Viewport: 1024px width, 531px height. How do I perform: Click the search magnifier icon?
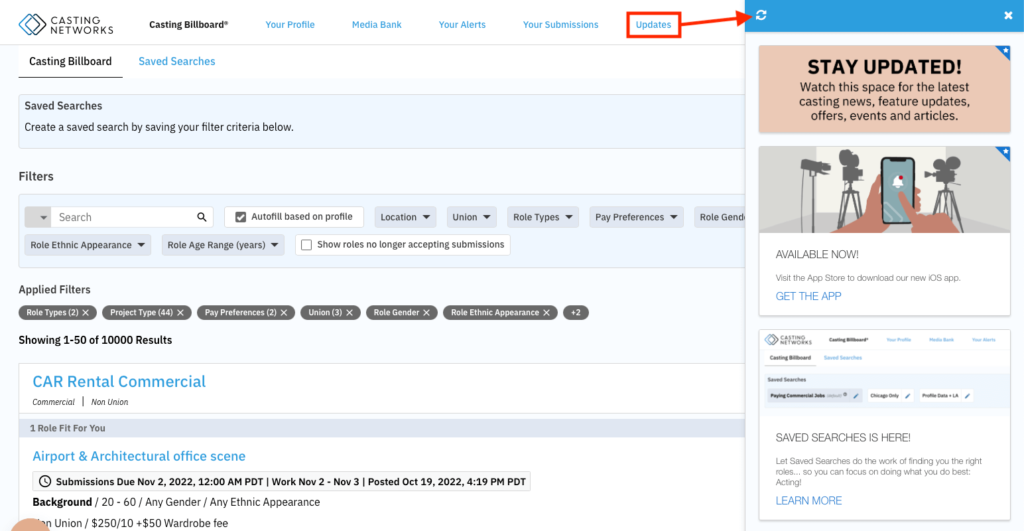[202, 217]
